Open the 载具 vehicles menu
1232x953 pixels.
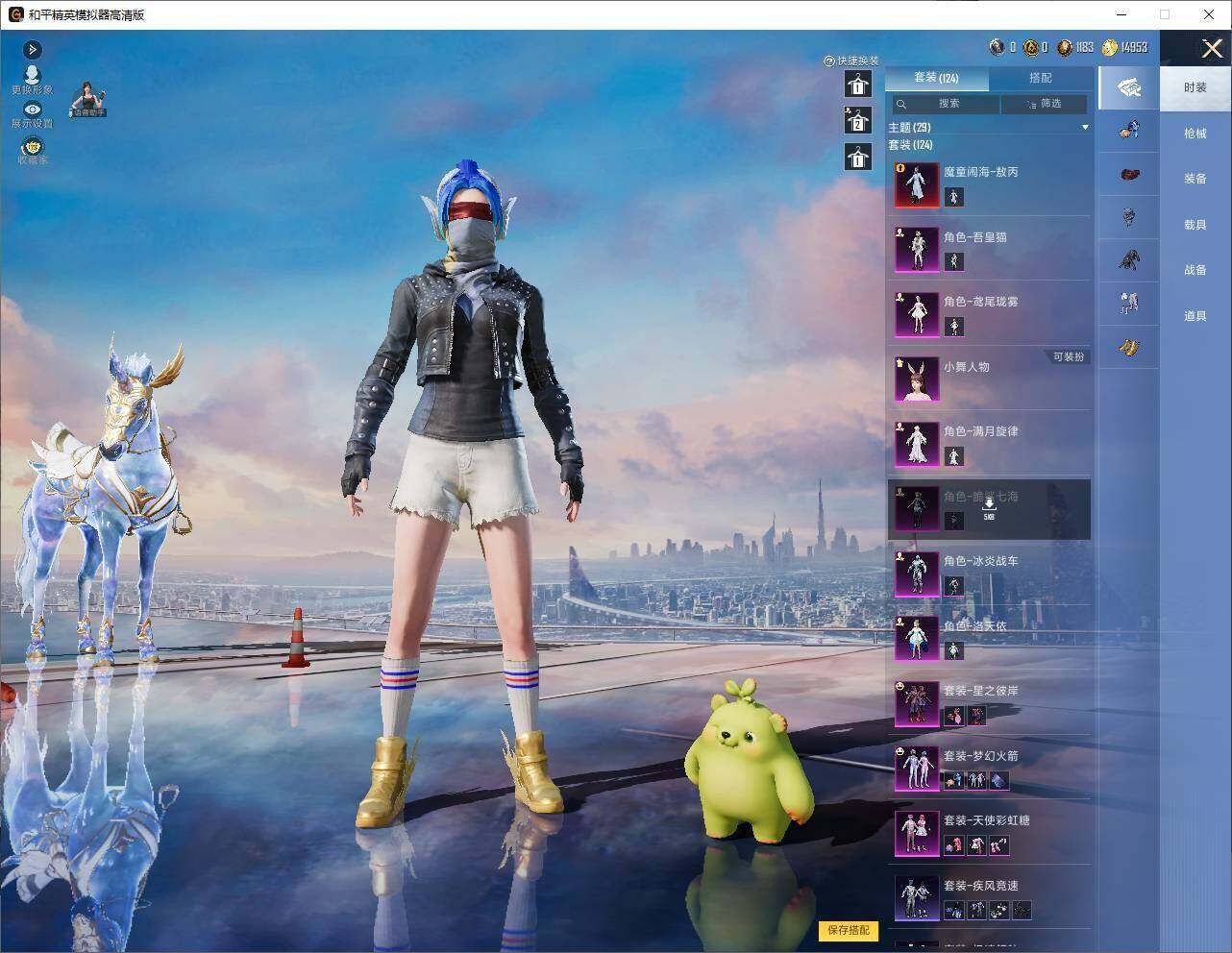1195,225
